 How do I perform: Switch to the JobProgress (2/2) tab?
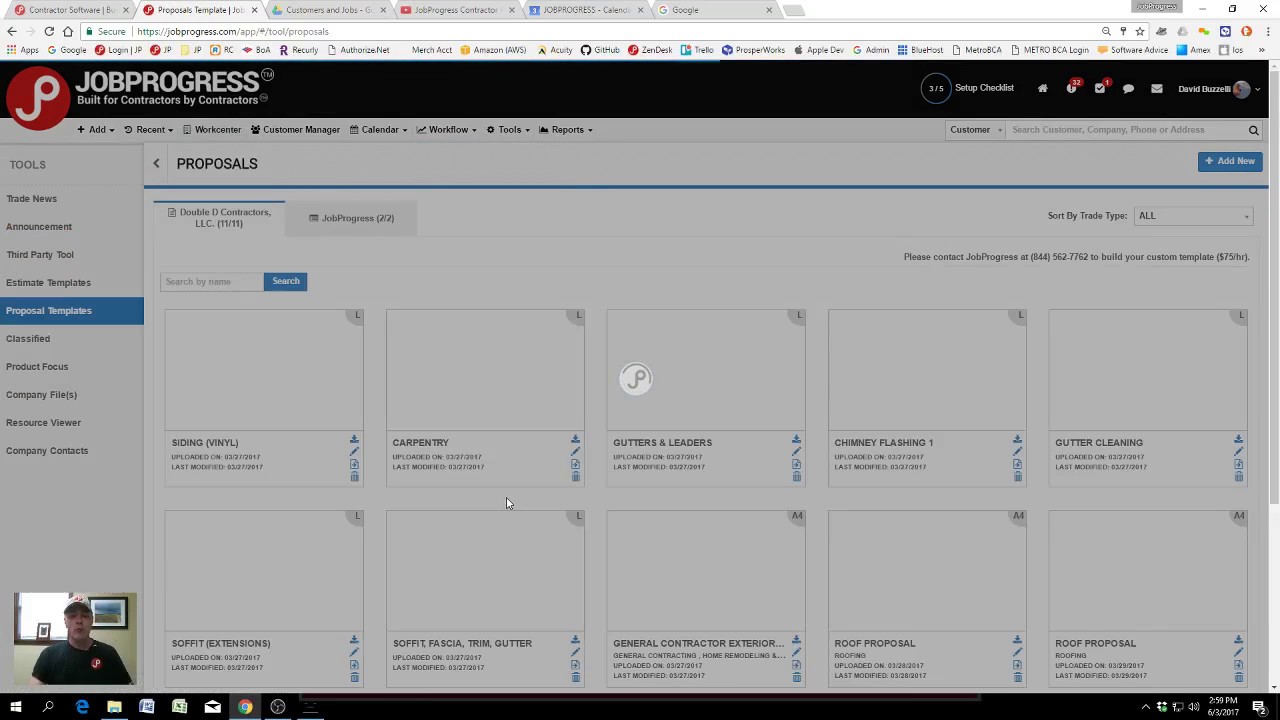pyautogui.click(x=351, y=218)
